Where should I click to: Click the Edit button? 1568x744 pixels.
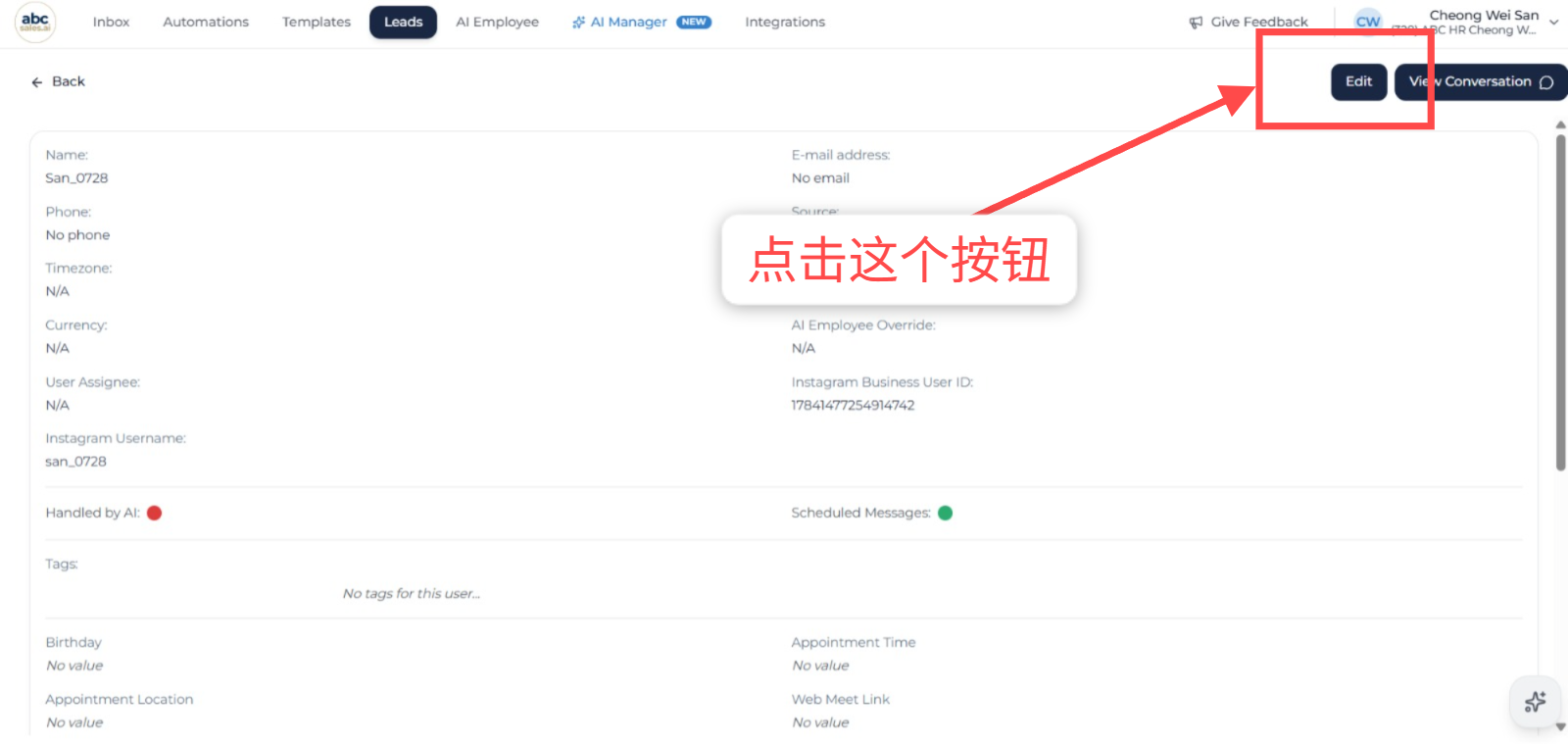point(1358,81)
